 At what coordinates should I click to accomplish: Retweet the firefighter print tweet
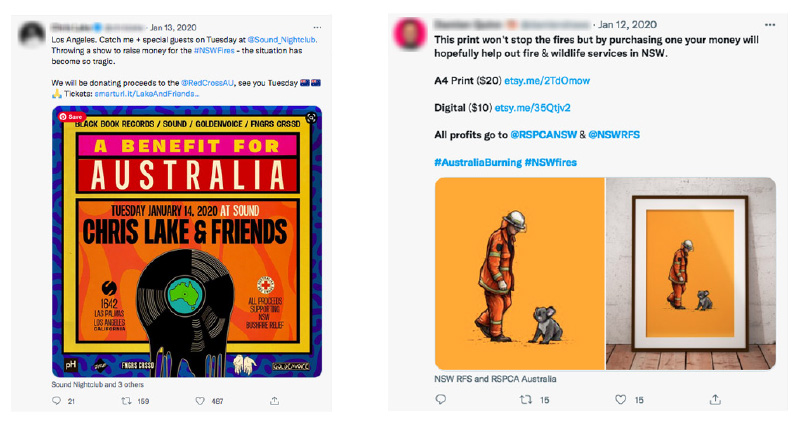point(526,399)
